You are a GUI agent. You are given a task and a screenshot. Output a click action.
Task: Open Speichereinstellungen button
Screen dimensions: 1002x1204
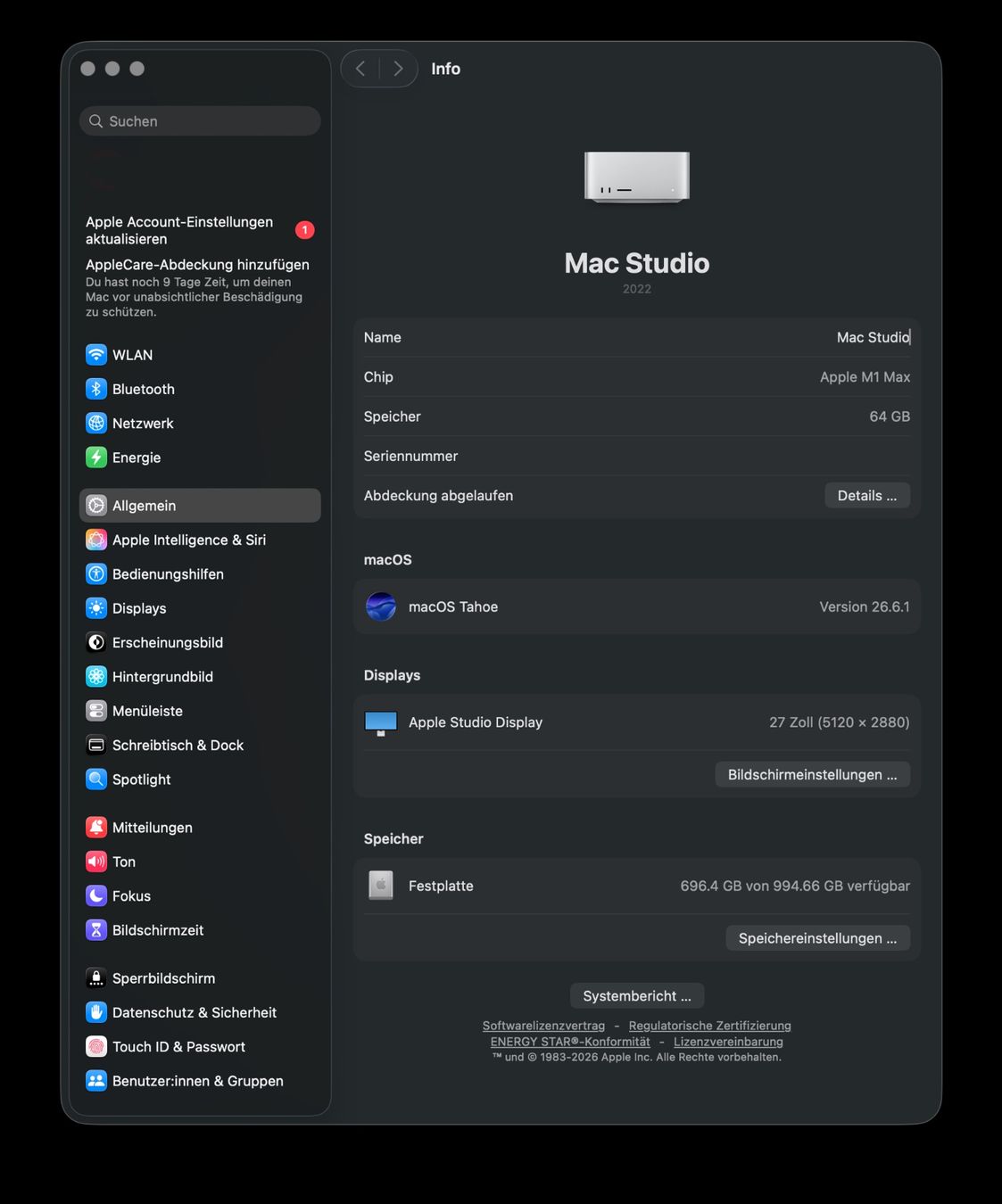(x=818, y=938)
